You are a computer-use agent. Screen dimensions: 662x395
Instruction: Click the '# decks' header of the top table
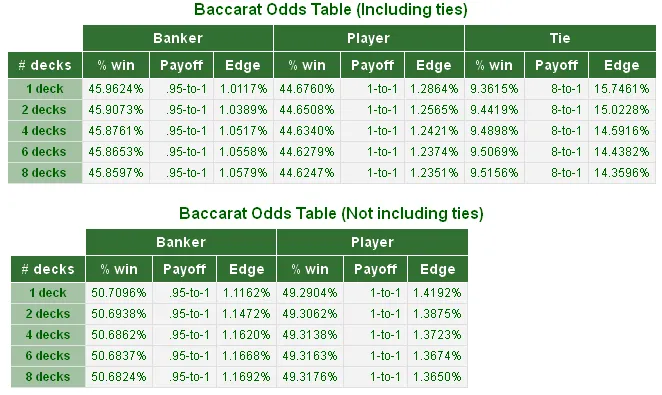45,65
